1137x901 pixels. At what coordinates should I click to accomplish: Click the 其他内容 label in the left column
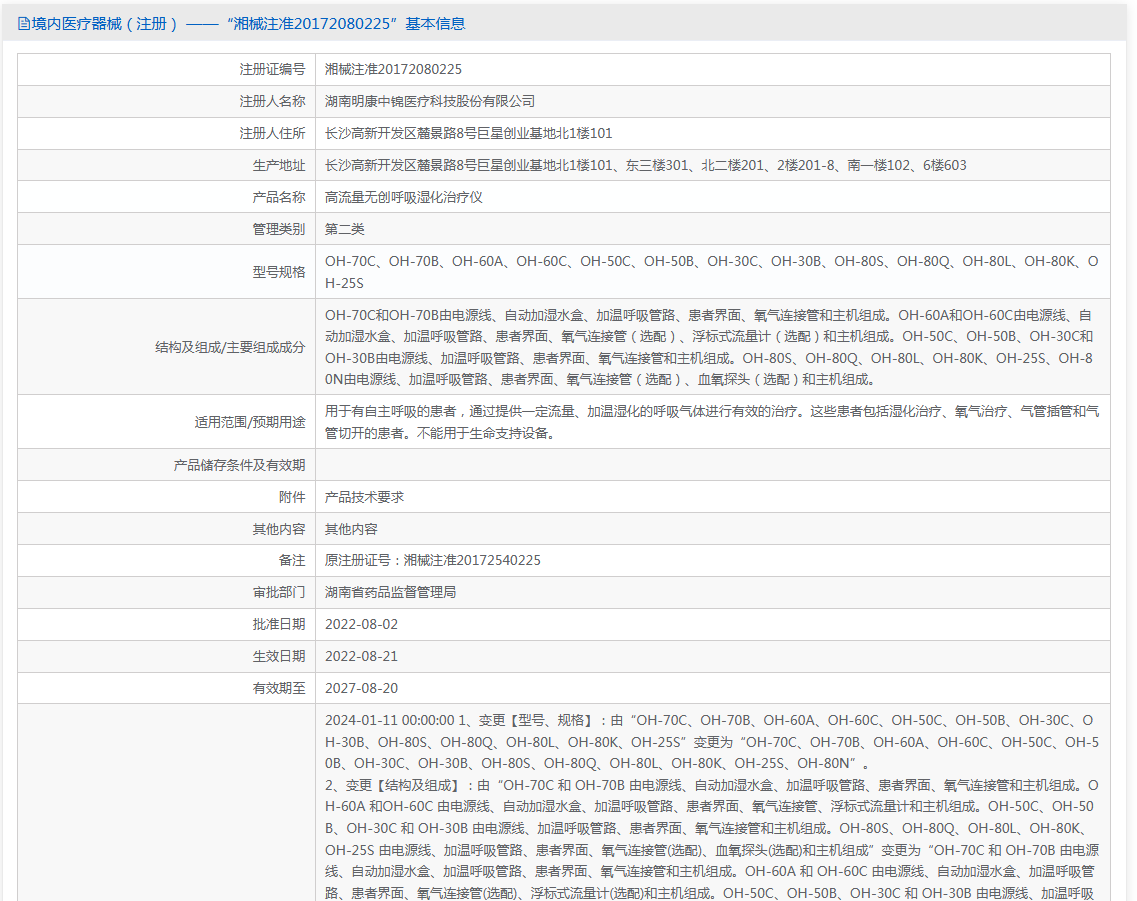tap(279, 529)
